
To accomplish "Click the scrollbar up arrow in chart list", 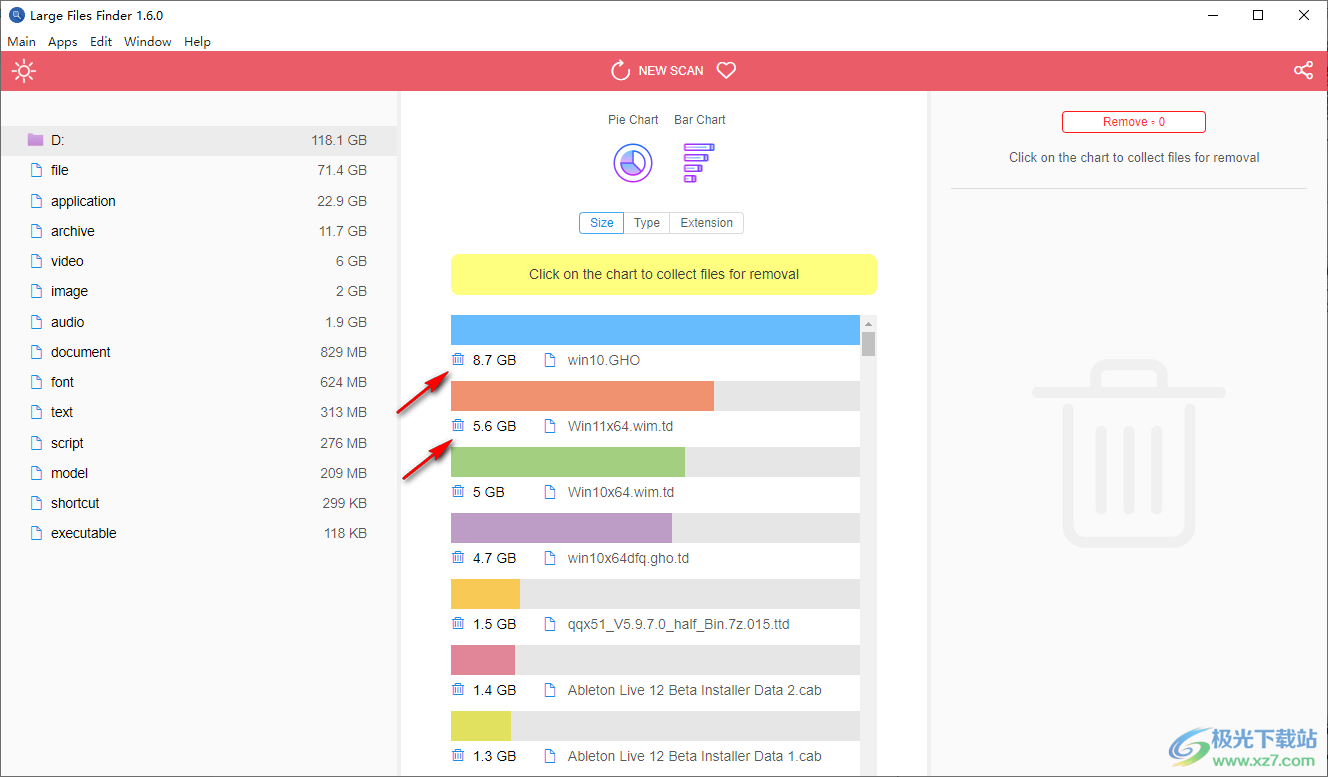I will point(868,324).
